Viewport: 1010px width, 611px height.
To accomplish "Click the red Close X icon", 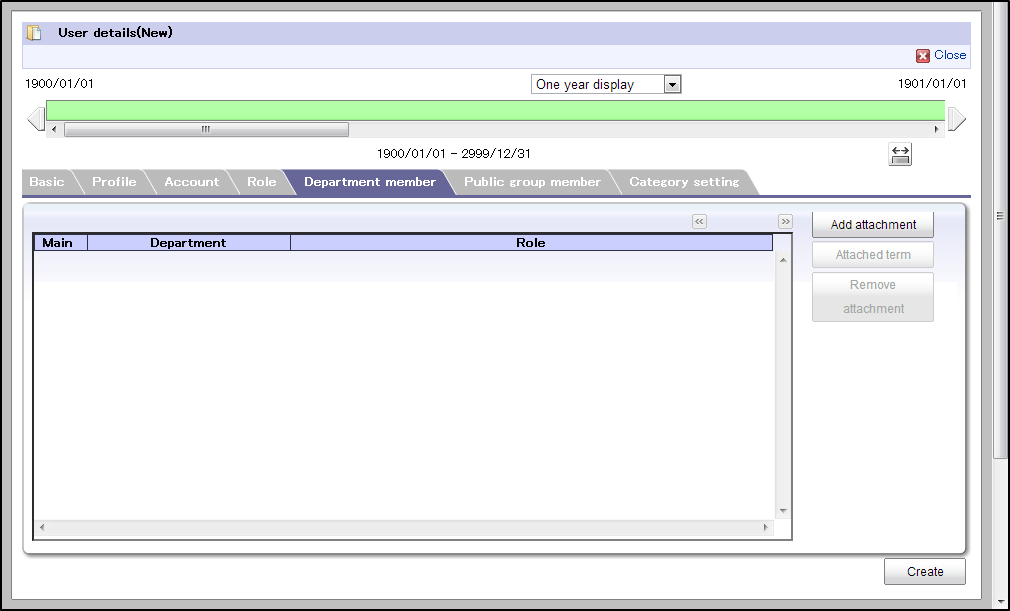I will [x=922, y=56].
